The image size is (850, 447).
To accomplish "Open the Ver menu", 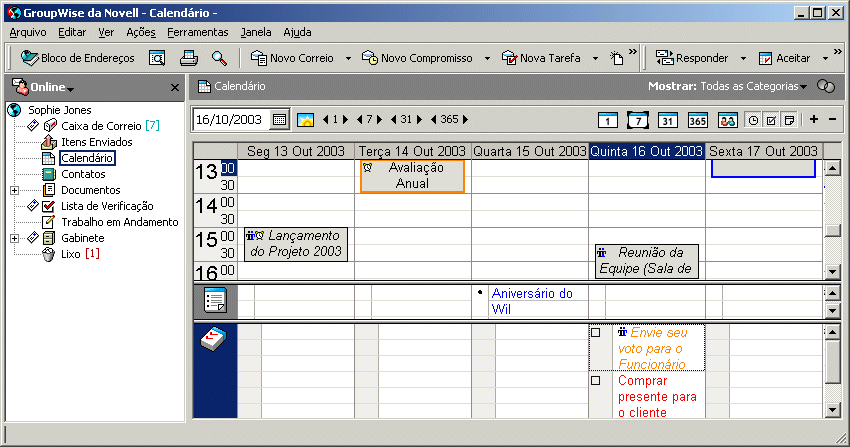I will [x=106, y=33].
